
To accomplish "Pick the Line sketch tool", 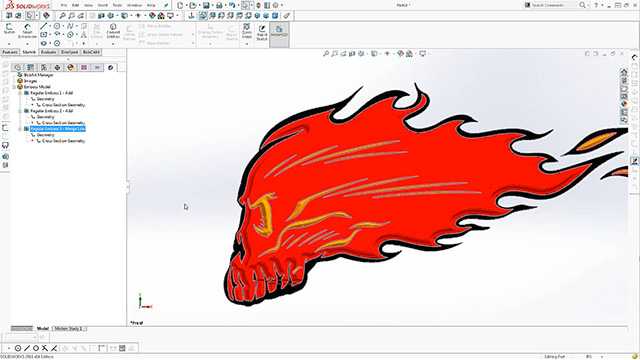I will (x=44, y=26).
